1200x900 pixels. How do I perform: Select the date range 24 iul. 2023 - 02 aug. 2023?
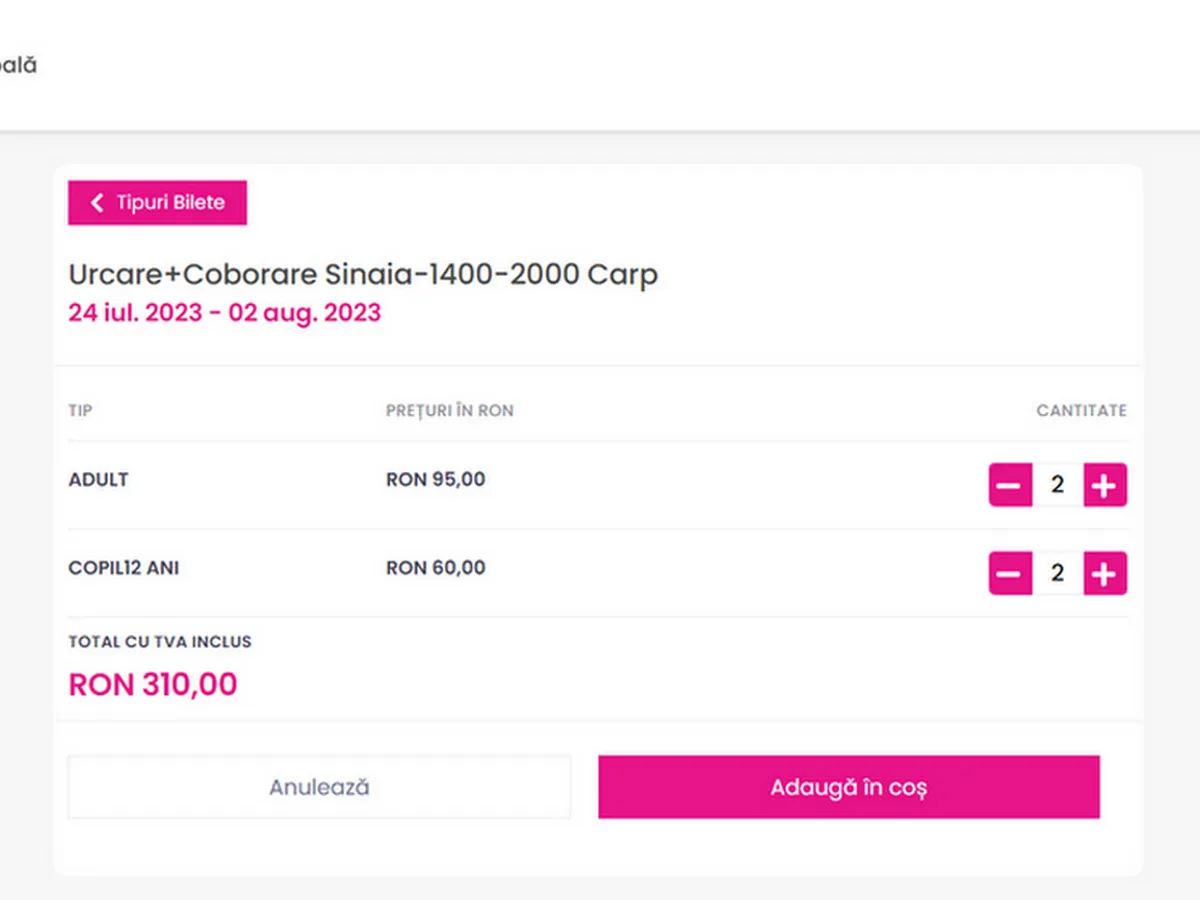click(224, 313)
